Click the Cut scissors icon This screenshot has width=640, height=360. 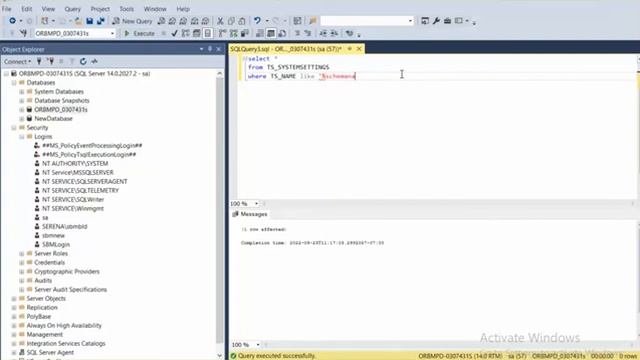(220, 21)
